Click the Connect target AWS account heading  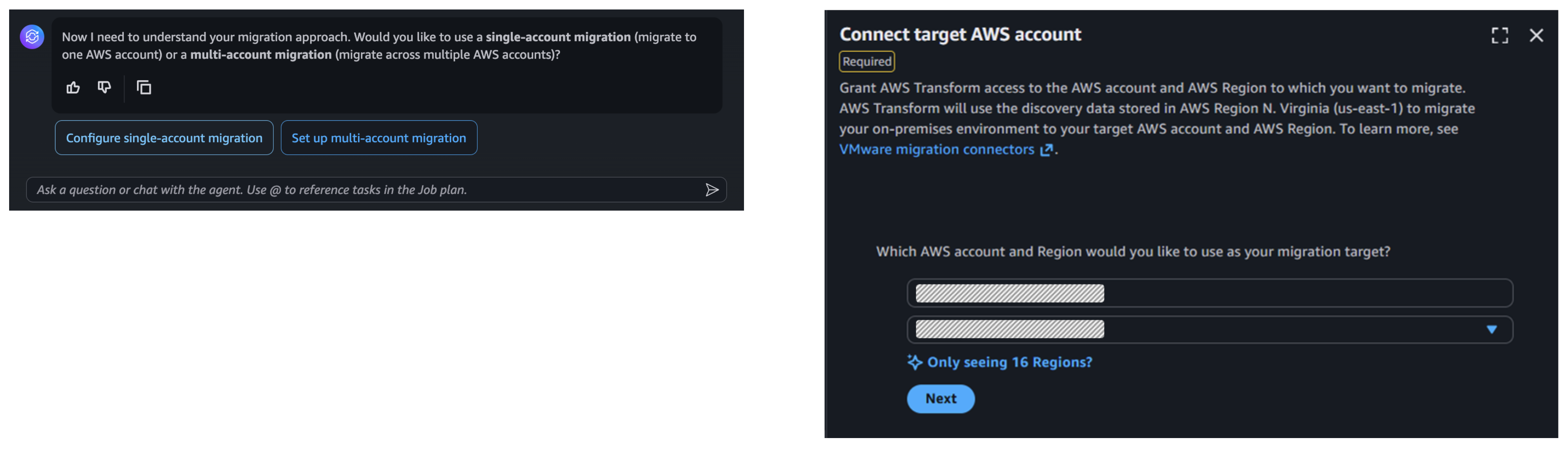pyautogui.click(x=960, y=35)
